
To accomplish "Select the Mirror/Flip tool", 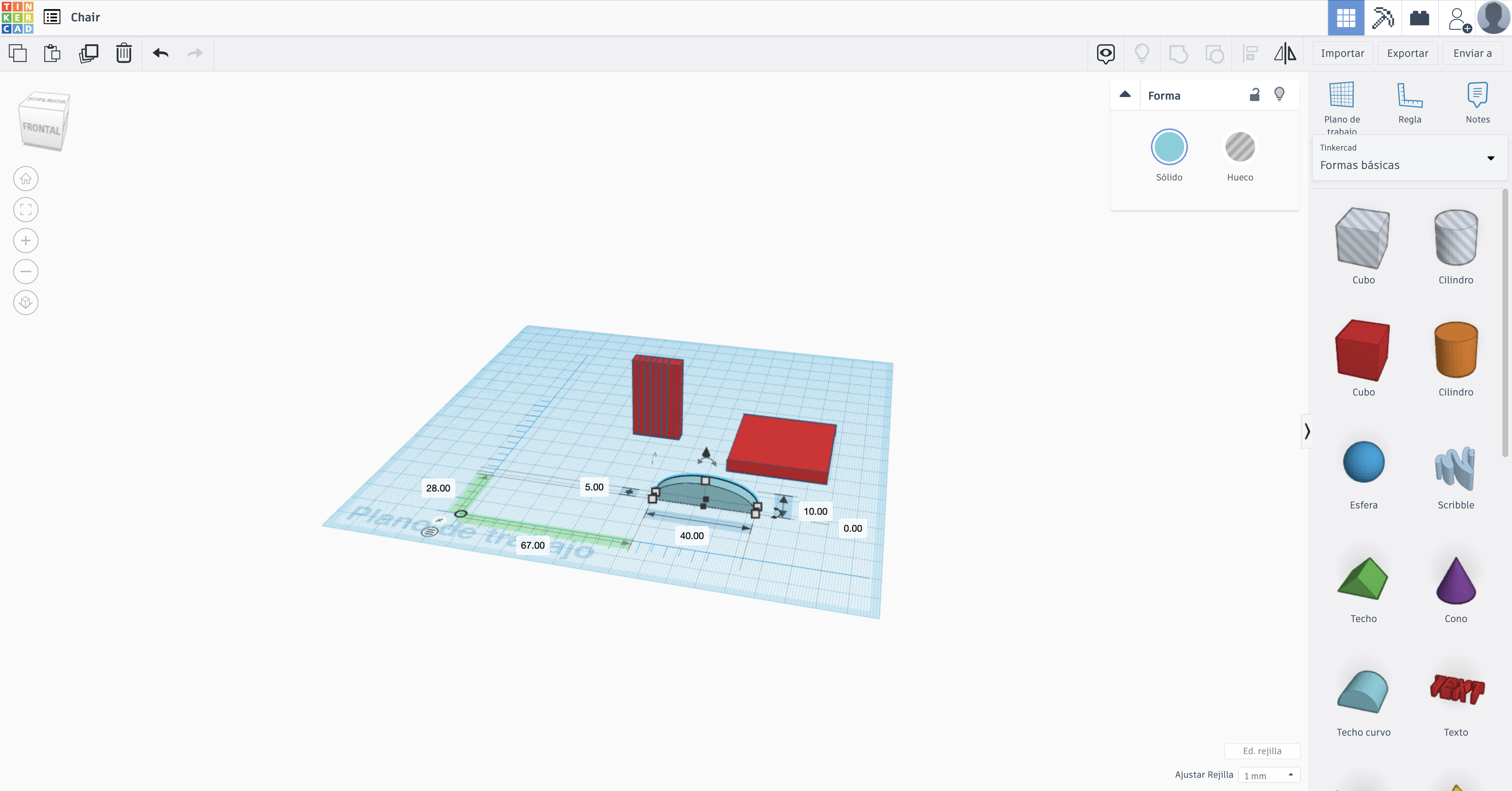I will (x=1285, y=53).
